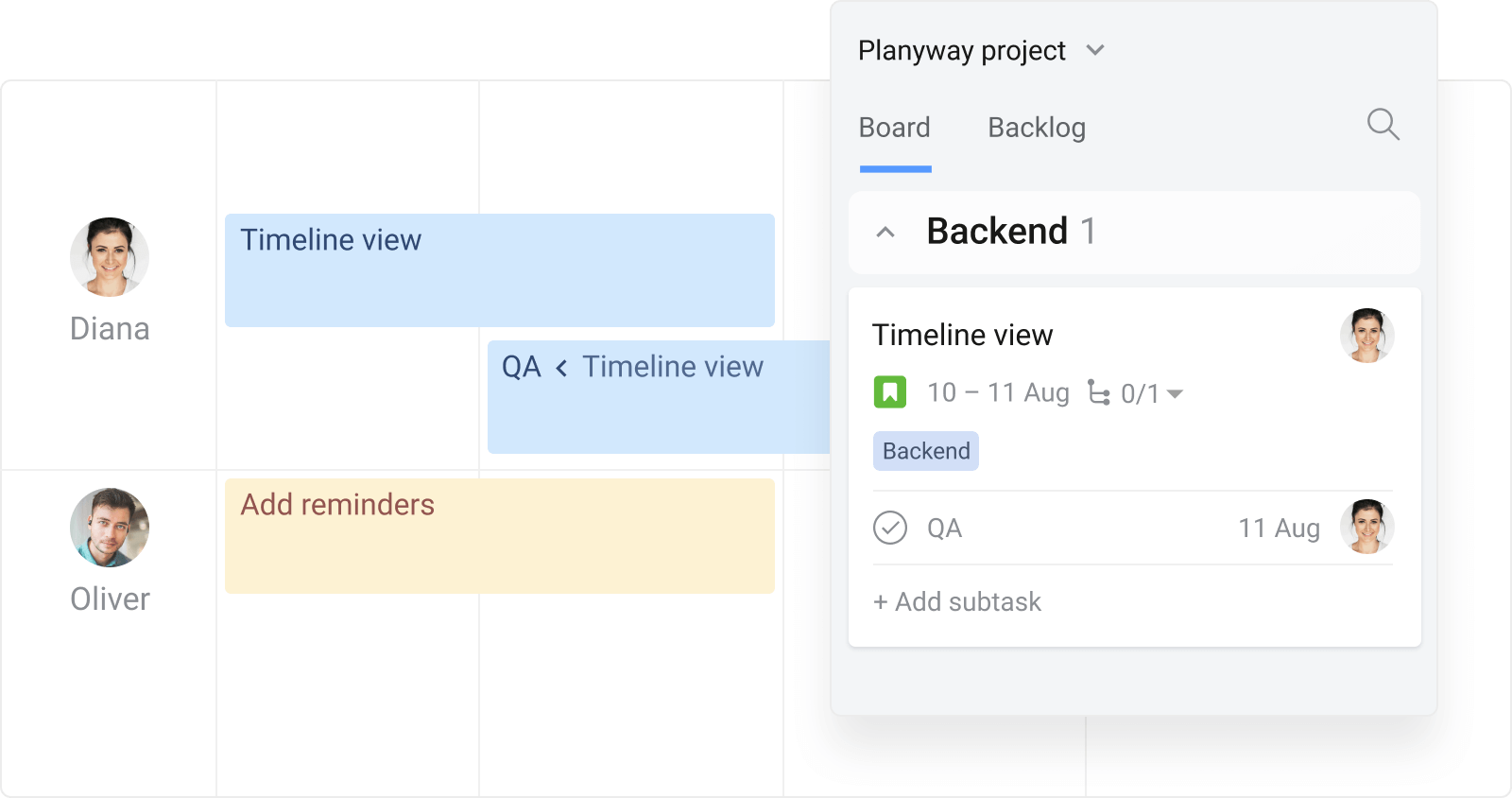The width and height of the screenshot is (1512, 798).
Task: Switch to the Backlog tab
Action: [x=1036, y=128]
